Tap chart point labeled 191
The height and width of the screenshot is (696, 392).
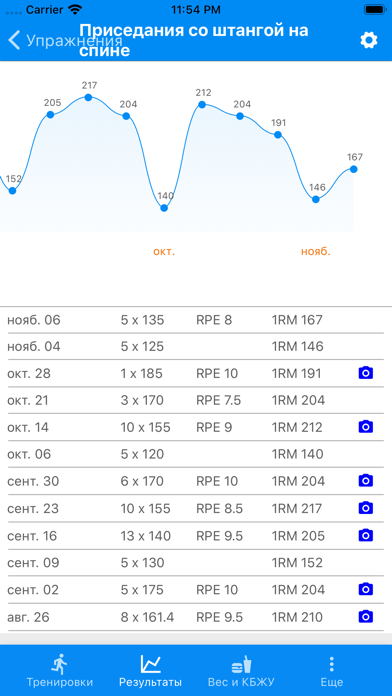pos(278,135)
